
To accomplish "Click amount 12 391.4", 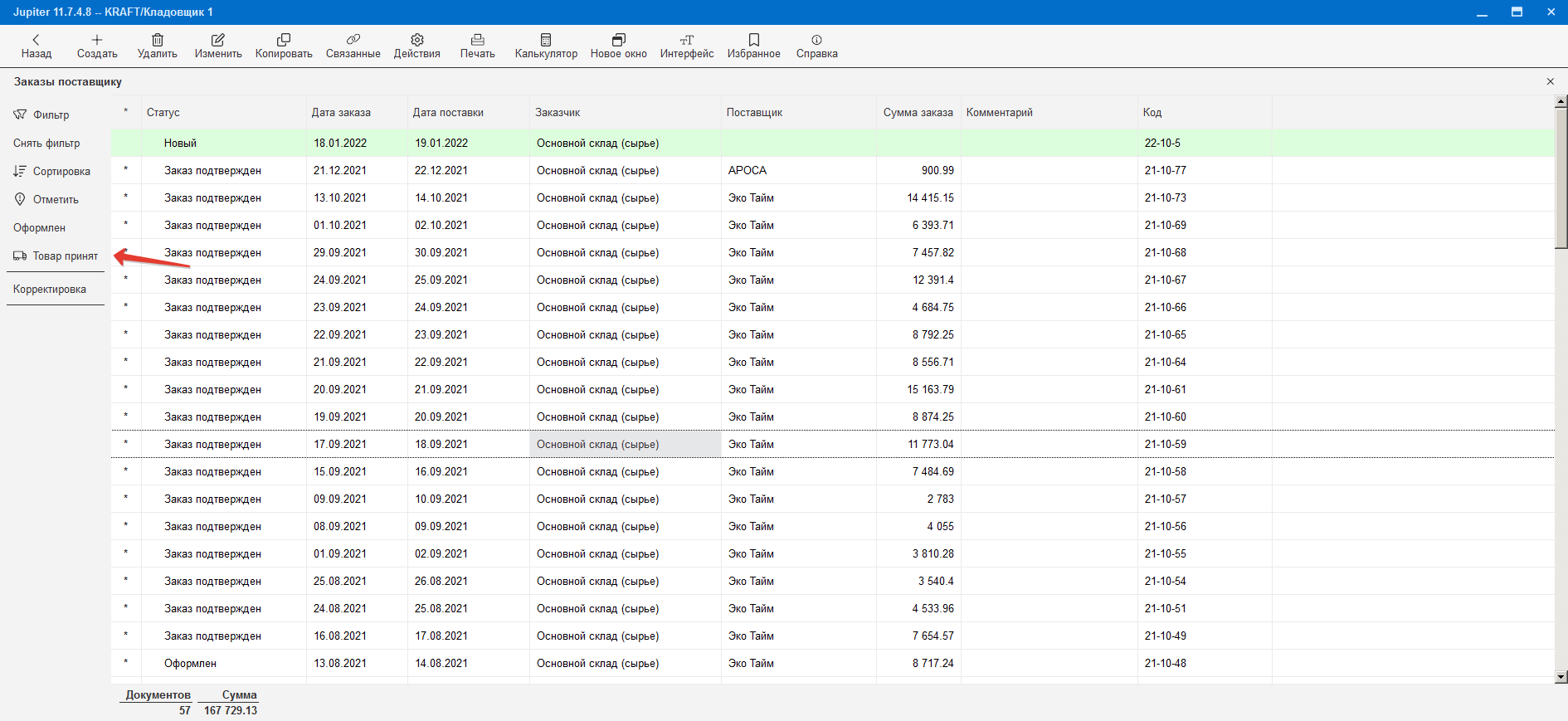I will pos(933,280).
